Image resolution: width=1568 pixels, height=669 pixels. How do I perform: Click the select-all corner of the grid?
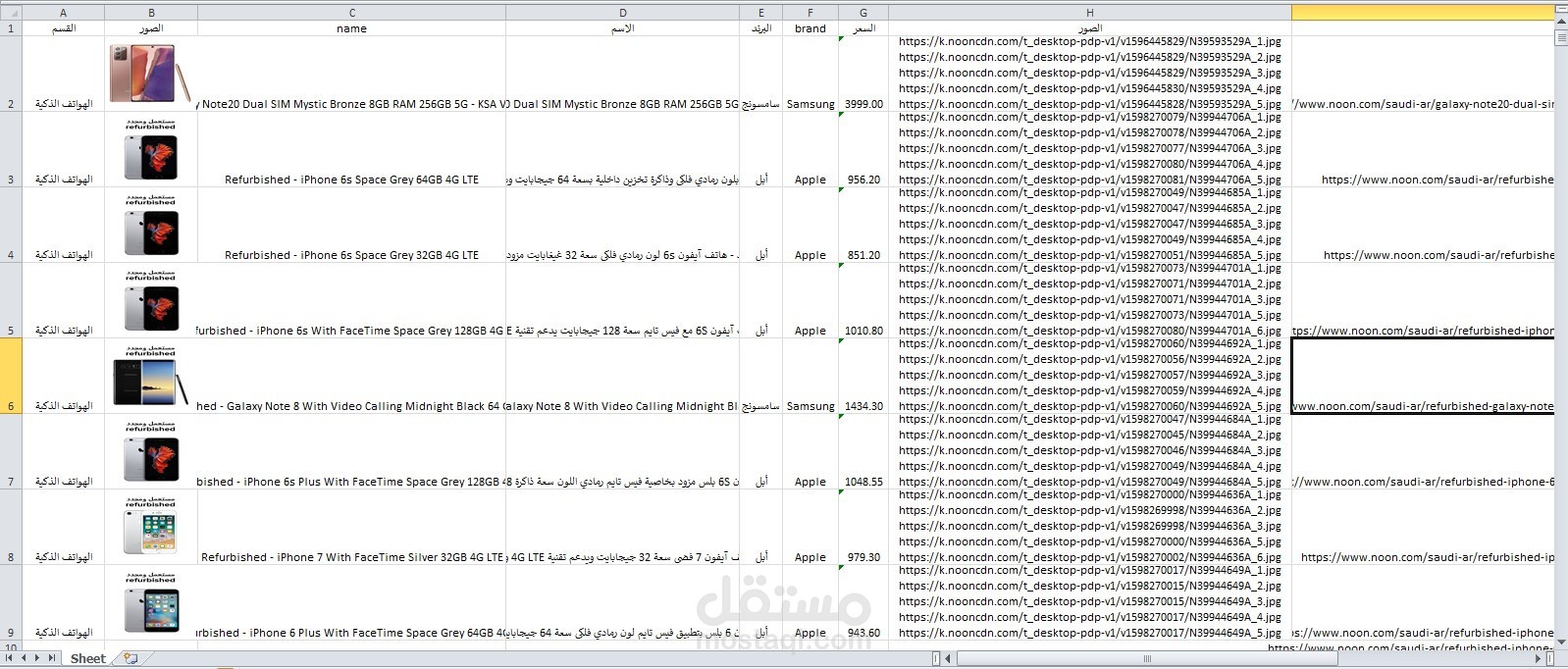(11, 13)
